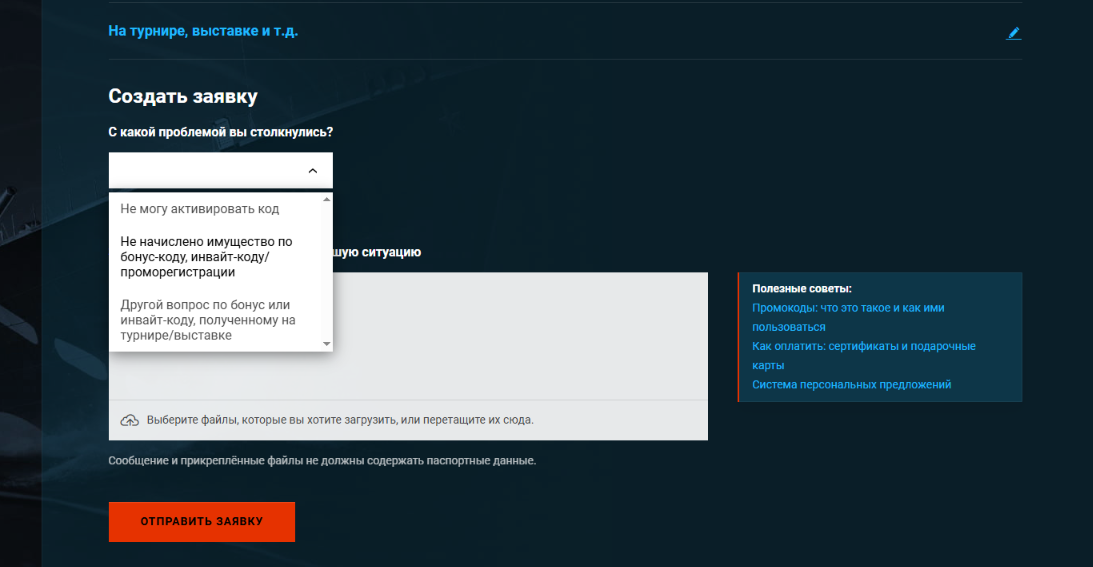Click the dropdown chevron arrow

click(x=313, y=171)
